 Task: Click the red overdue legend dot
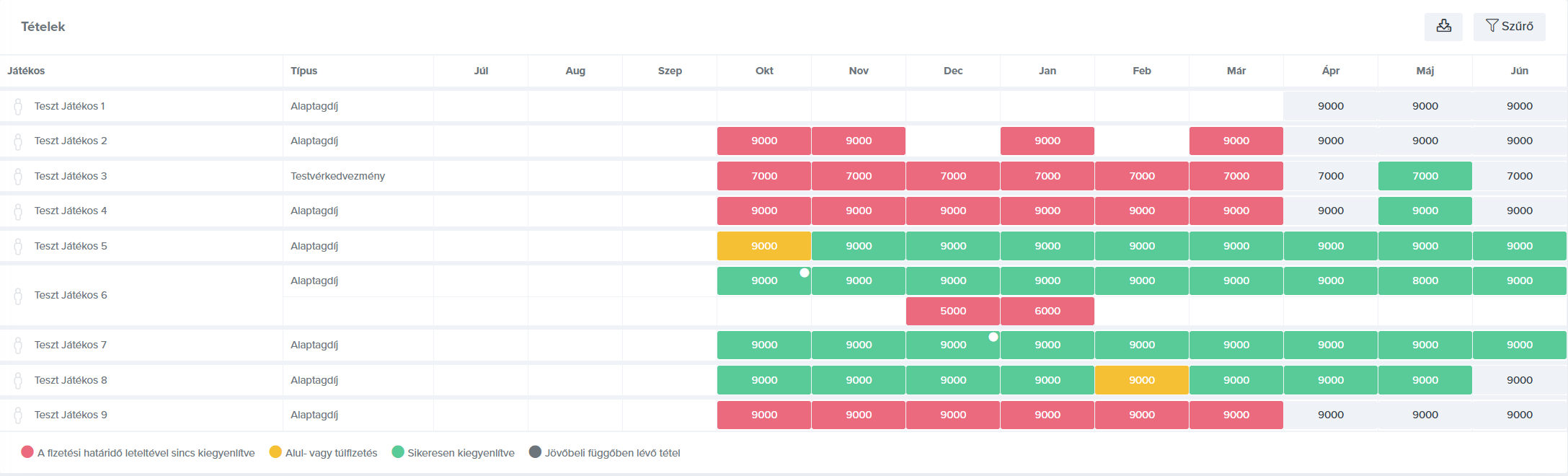click(x=27, y=452)
